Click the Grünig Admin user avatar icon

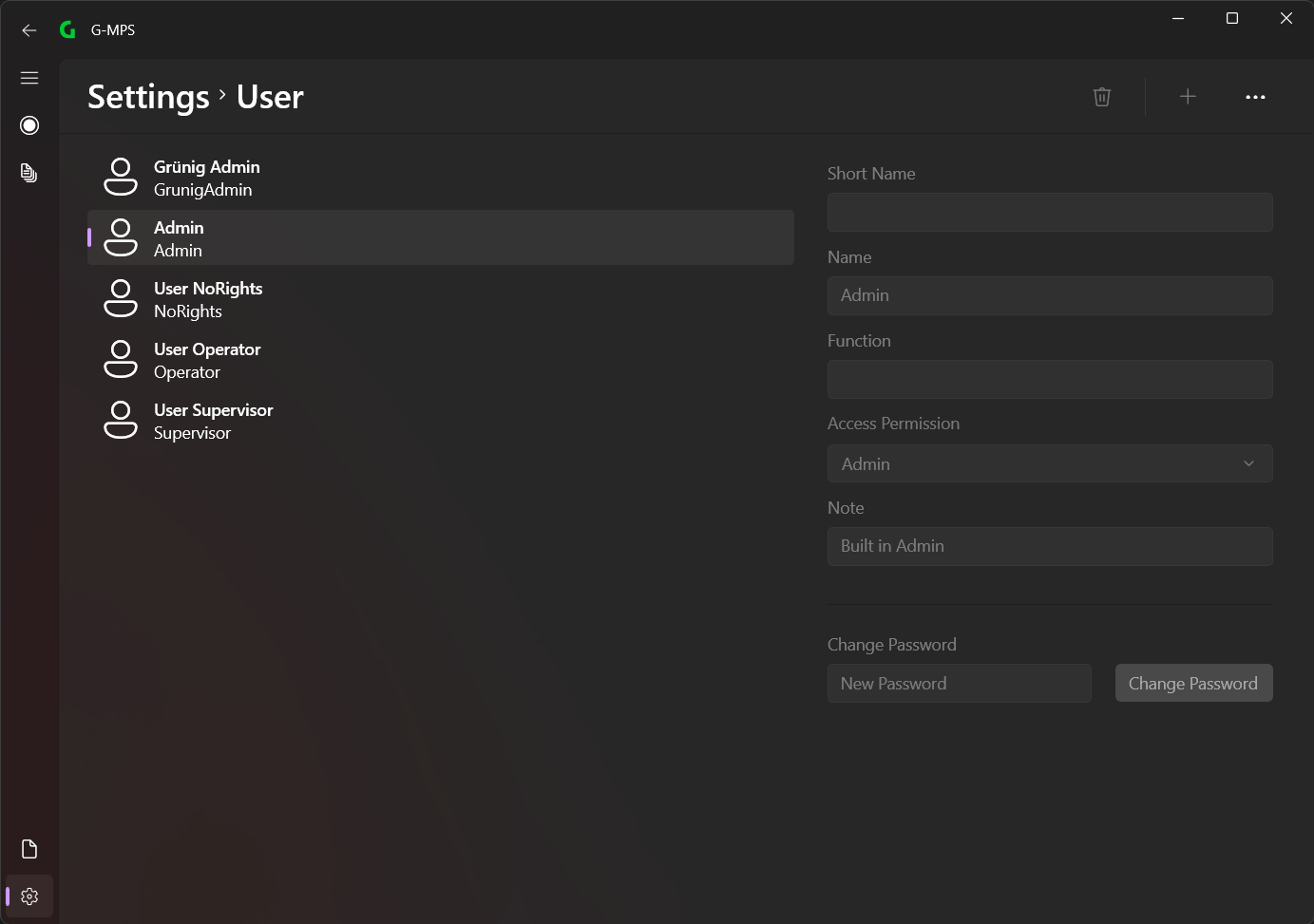[x=121, y=178]
